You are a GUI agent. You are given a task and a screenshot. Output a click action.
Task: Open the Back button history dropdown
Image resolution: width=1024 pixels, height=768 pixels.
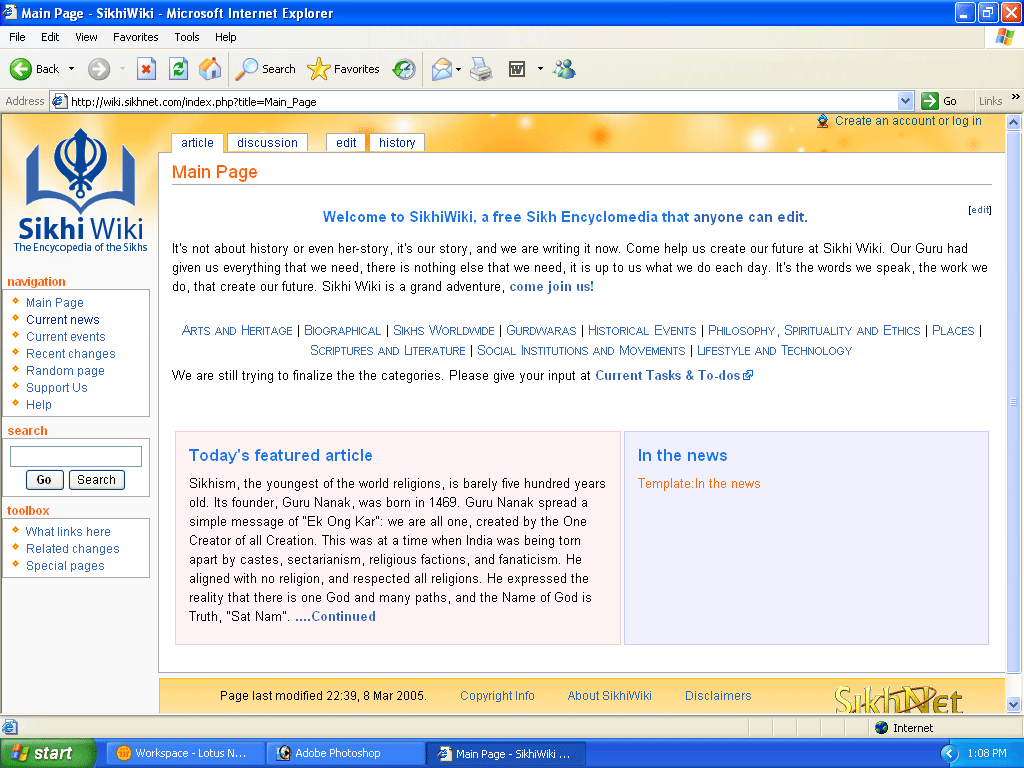(71, 69)
